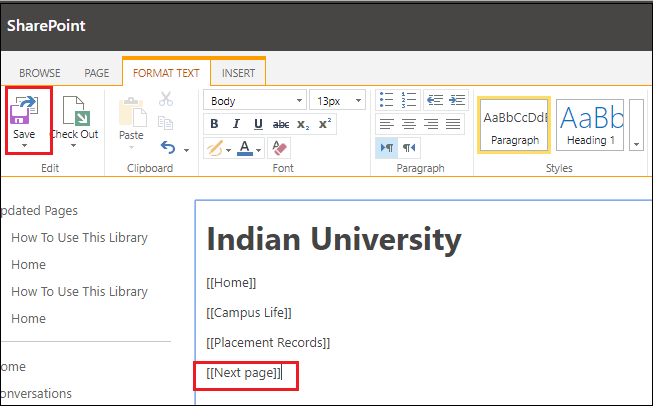Apply the Paragraph style

pyautogui.click(x=514, y=125)
